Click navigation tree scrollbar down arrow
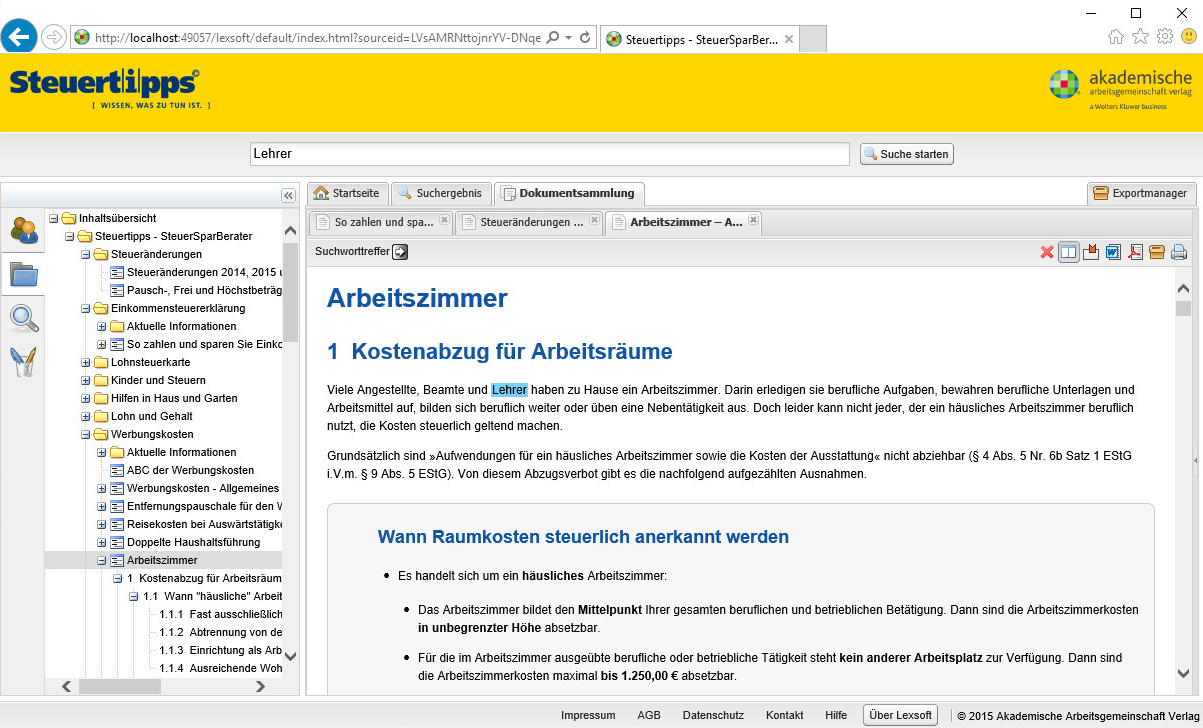 click(x=291, y=657)
